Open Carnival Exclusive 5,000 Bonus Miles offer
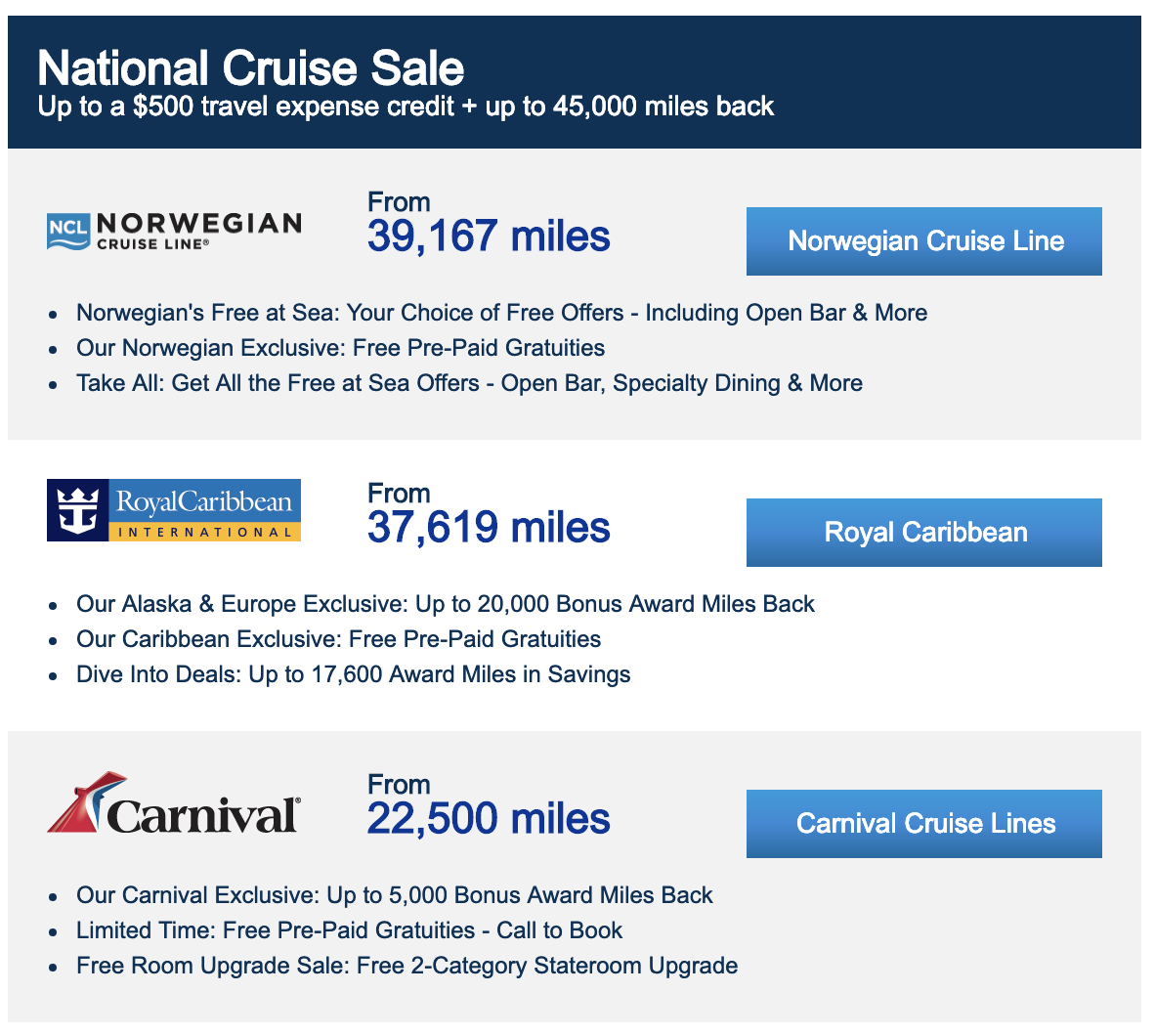The width and height of the screenshot is (1155, 1036). point(395,894)
